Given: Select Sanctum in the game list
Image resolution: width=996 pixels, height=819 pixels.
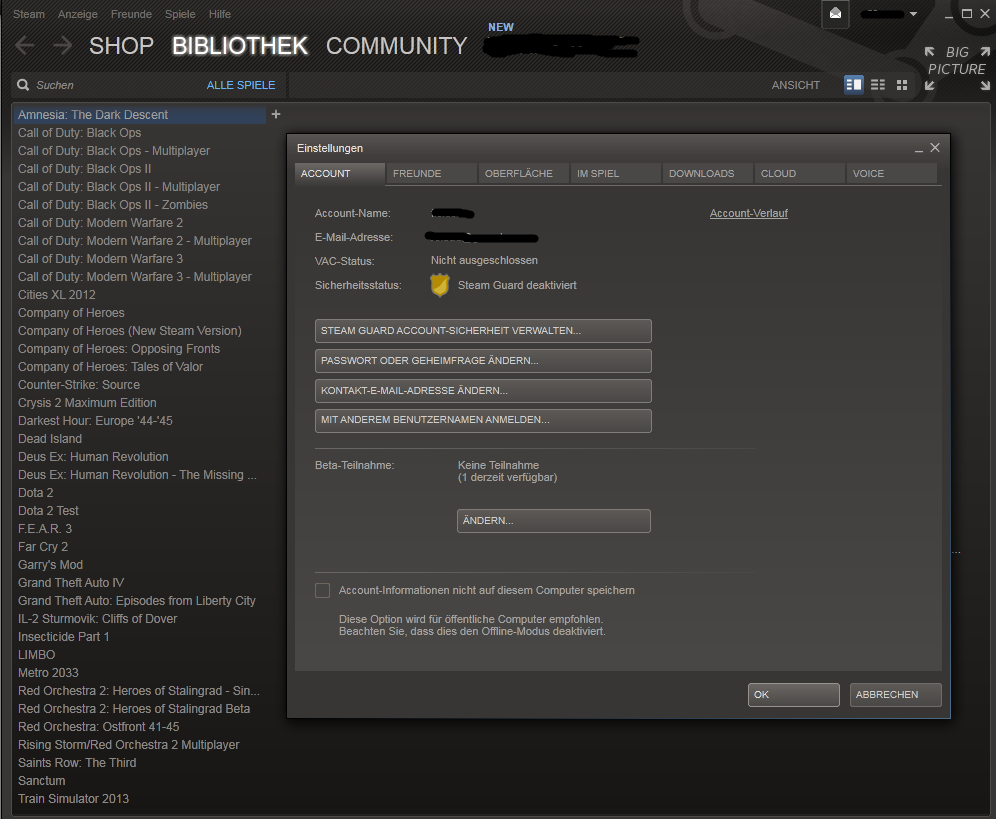Looking at the screenshot, I should pyautogui.click(x=41, y=781).
